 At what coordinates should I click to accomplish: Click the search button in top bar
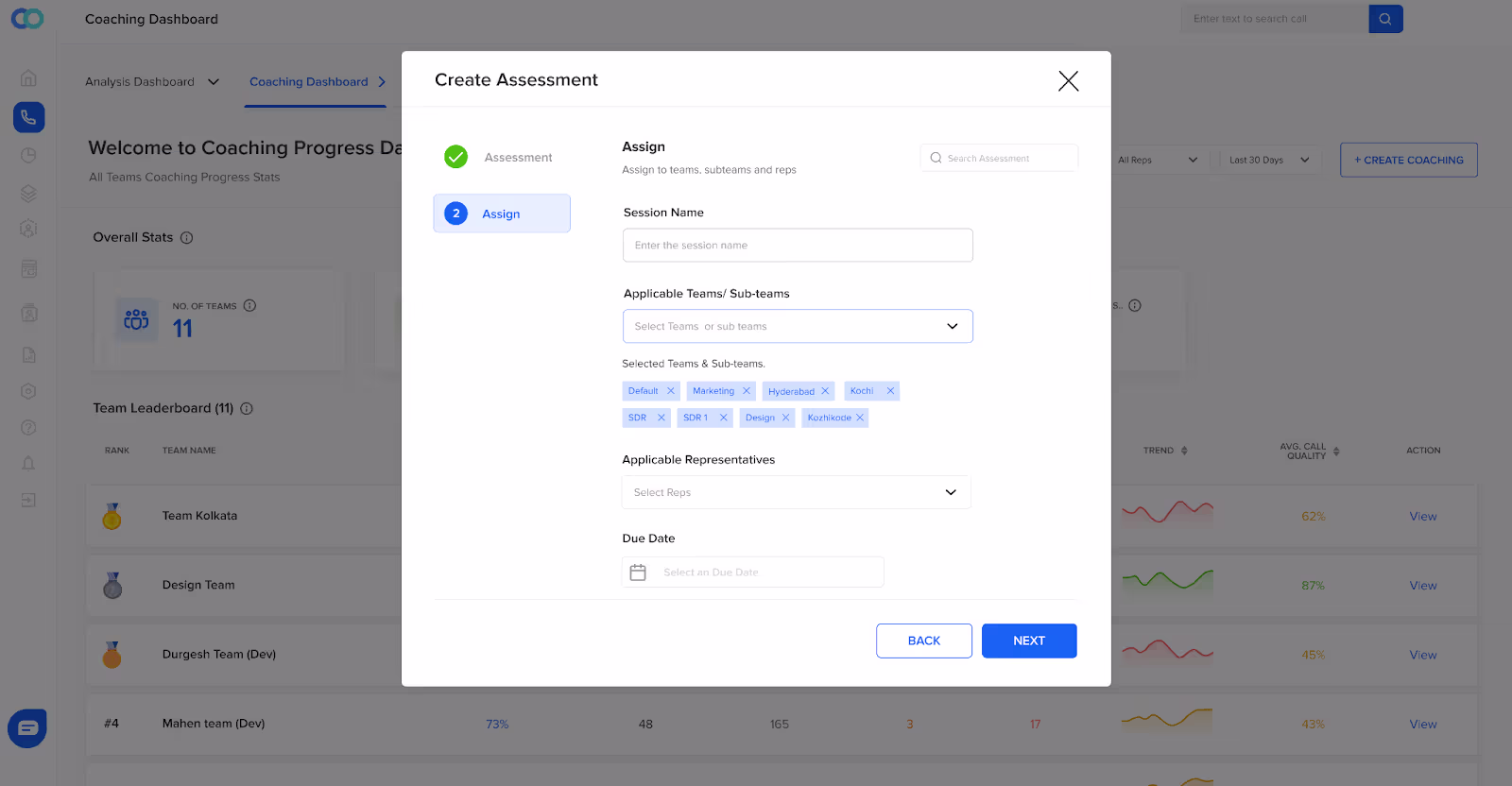1385,19
